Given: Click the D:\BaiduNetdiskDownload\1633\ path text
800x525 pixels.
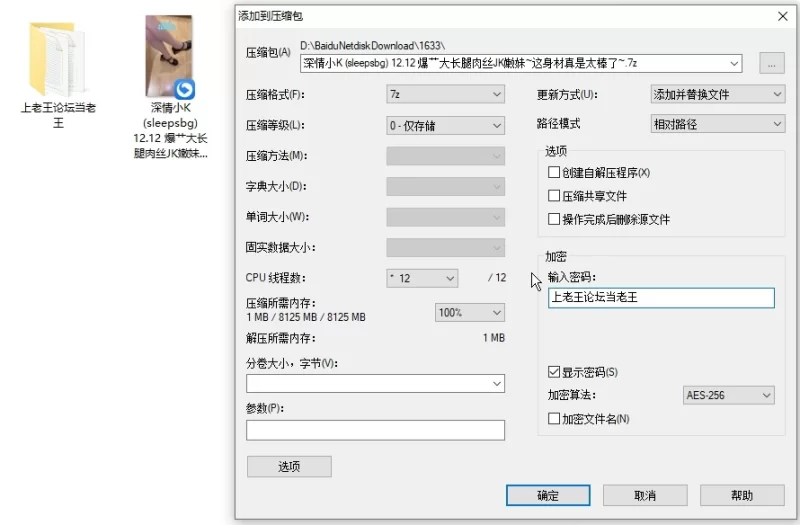Looking at the screenshot, I should [x=372, y=46].
